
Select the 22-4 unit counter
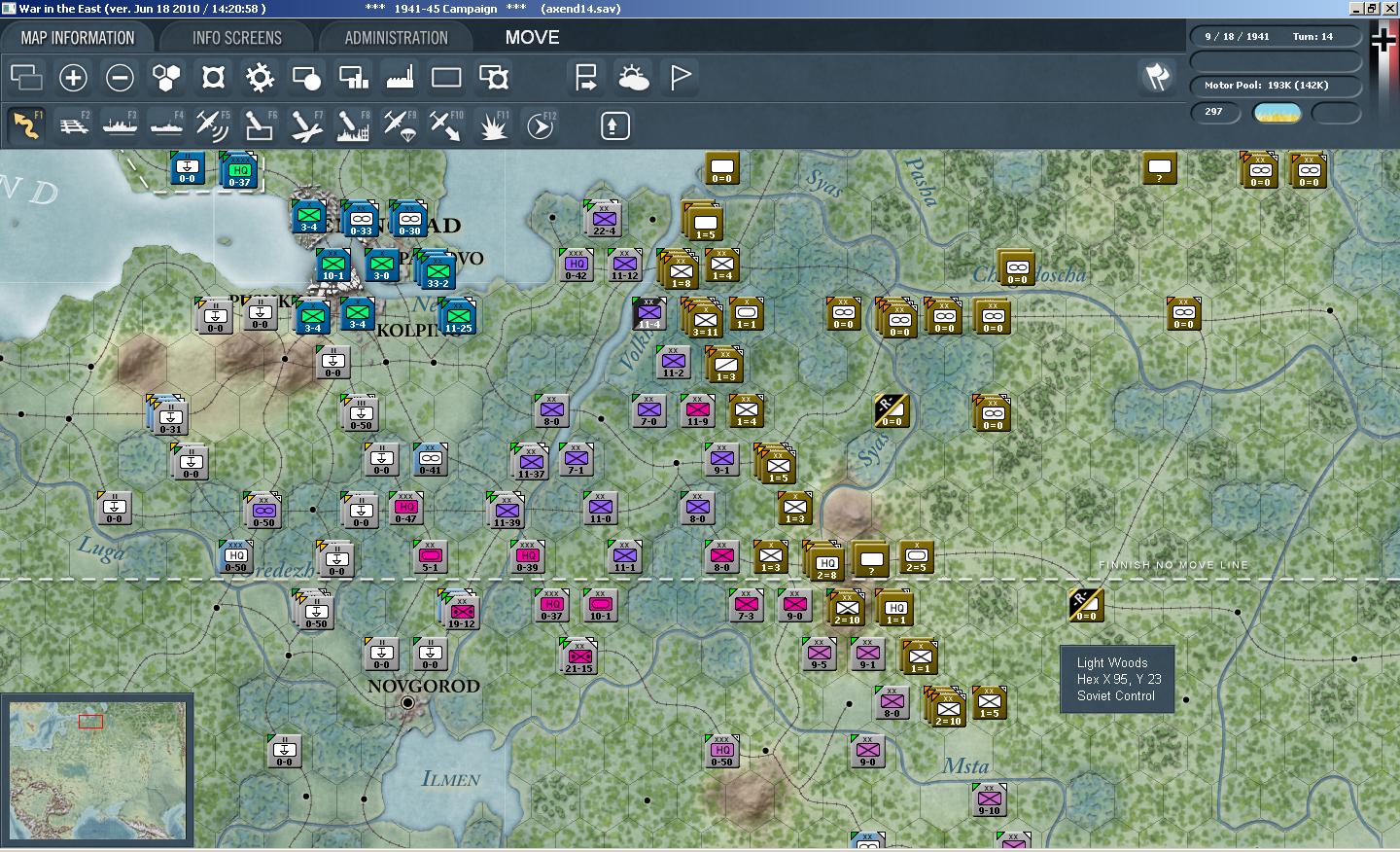[603, 219]
